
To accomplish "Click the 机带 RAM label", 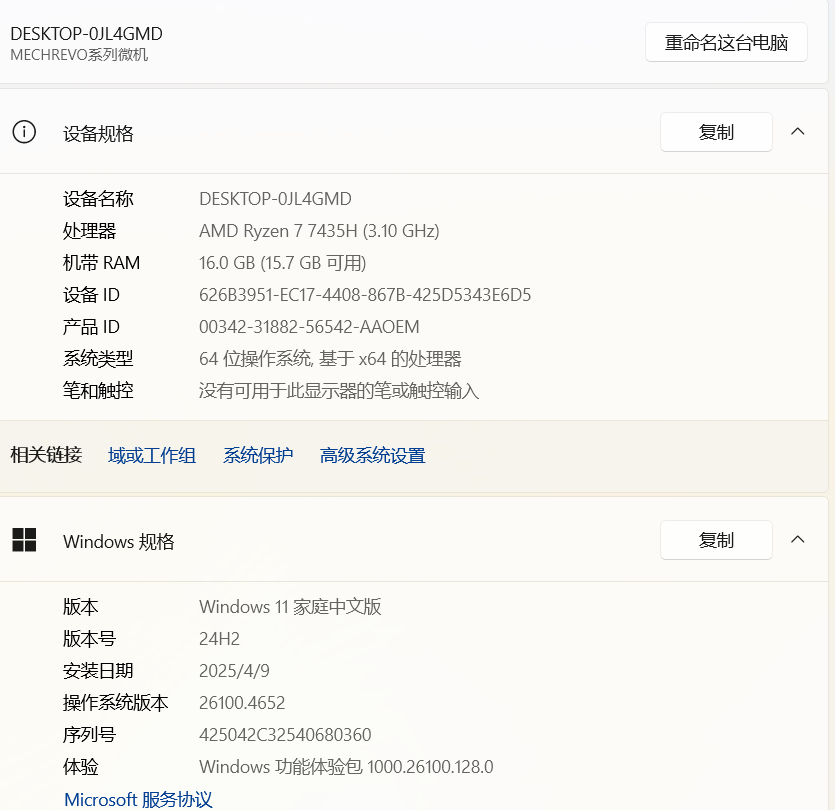I will coord(101,263).
